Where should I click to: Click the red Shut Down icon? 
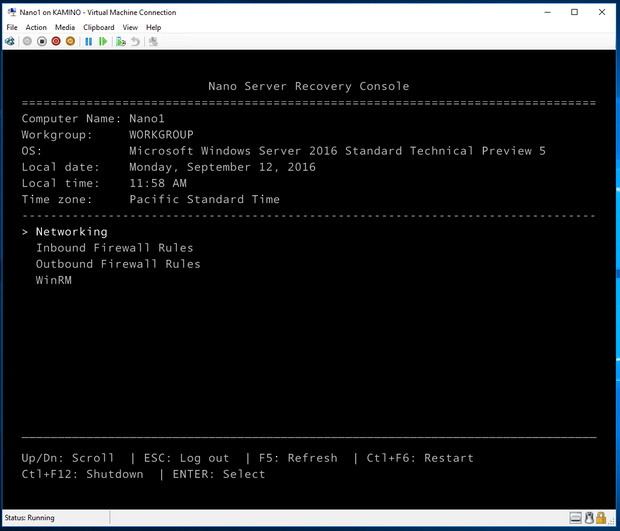coord(56,42)
